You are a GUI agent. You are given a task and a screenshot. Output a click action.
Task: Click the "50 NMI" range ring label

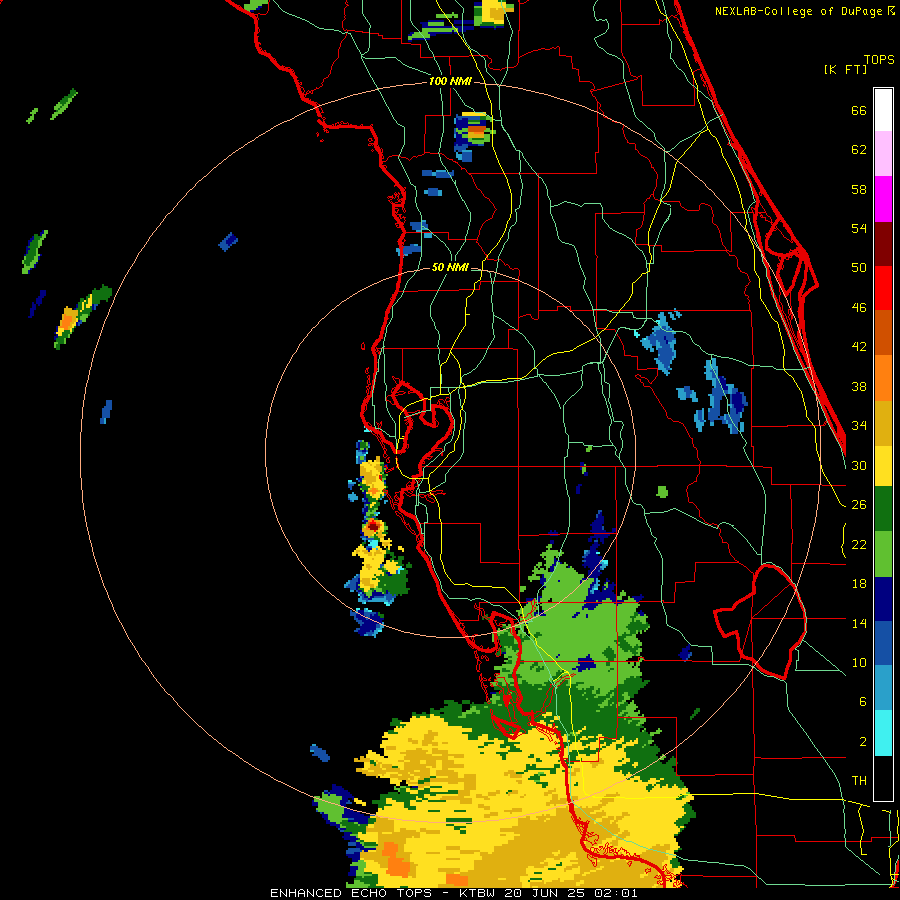click(450, 267)
